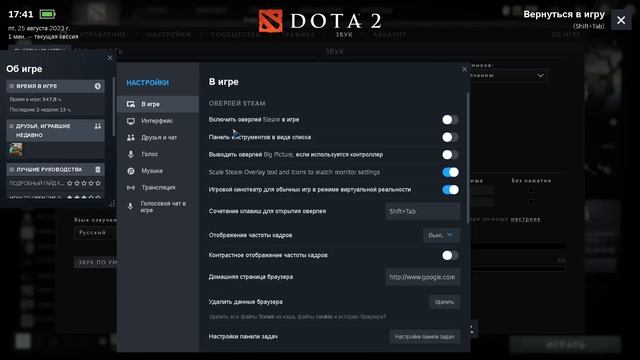Toggle 'Включить оверлей Steam в игре' switch
The height and width of the screenshot is (360, 640).
click(450, 120)
